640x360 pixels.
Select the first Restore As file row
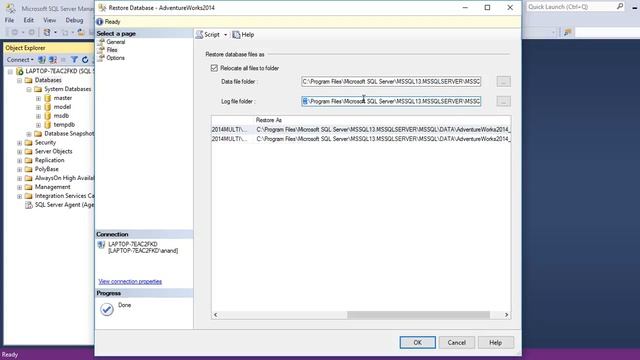click(x=361, y=129)
